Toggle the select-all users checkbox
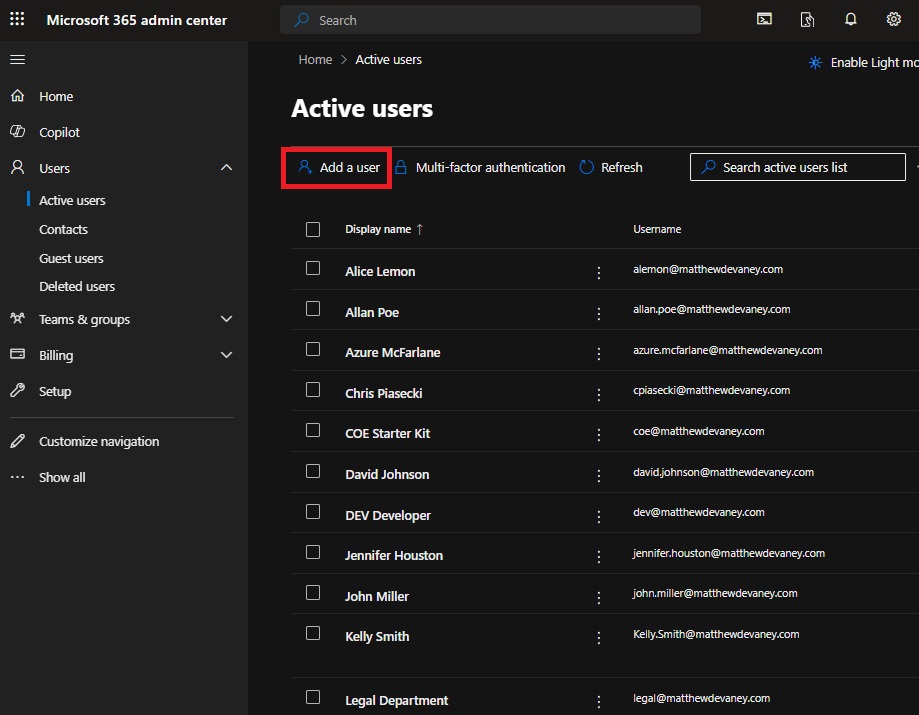Image resolution: width=919 pixels, height=715 pixels. point(313,229)
